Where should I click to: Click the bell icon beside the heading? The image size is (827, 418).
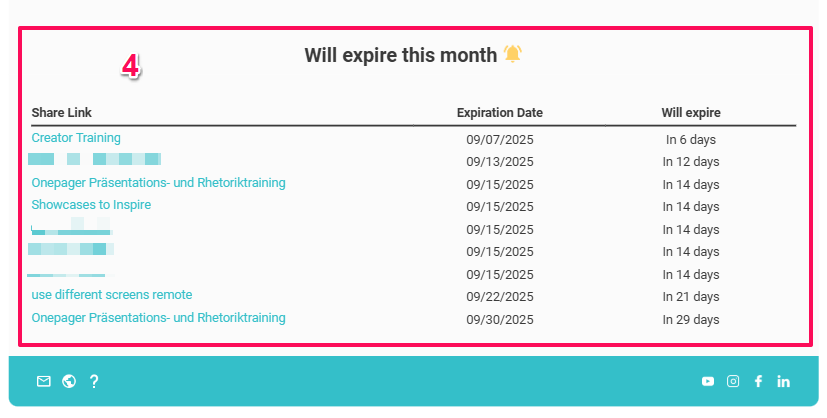(513, 54)
